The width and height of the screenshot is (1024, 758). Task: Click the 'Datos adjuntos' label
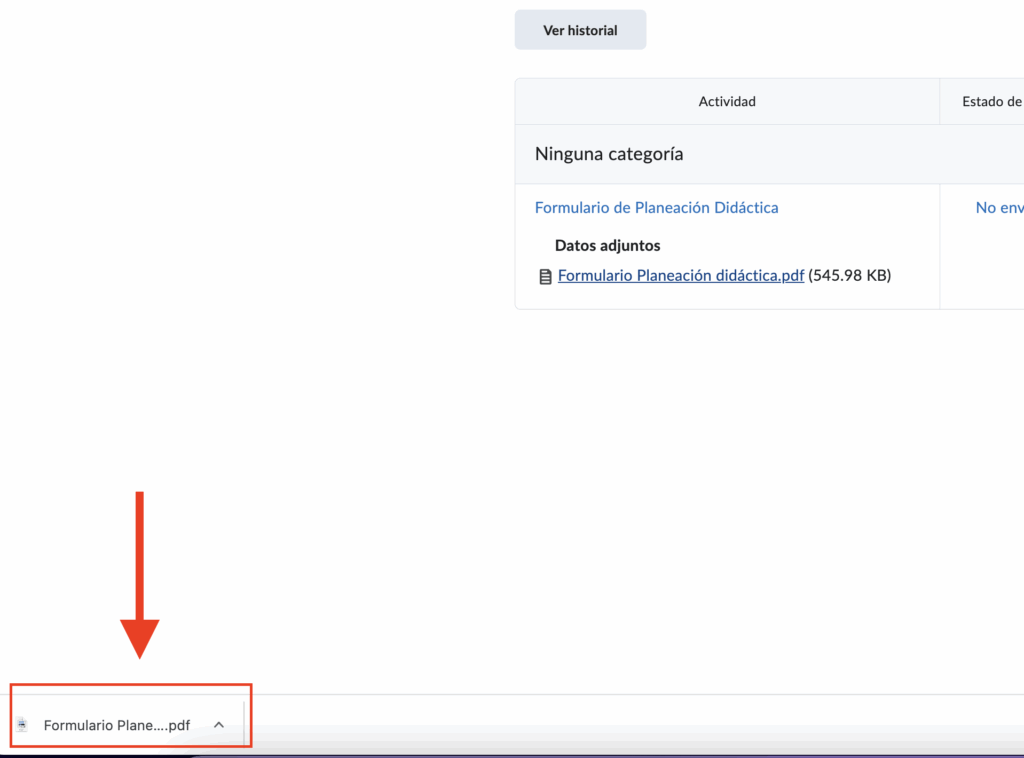[x=607, y=246]
